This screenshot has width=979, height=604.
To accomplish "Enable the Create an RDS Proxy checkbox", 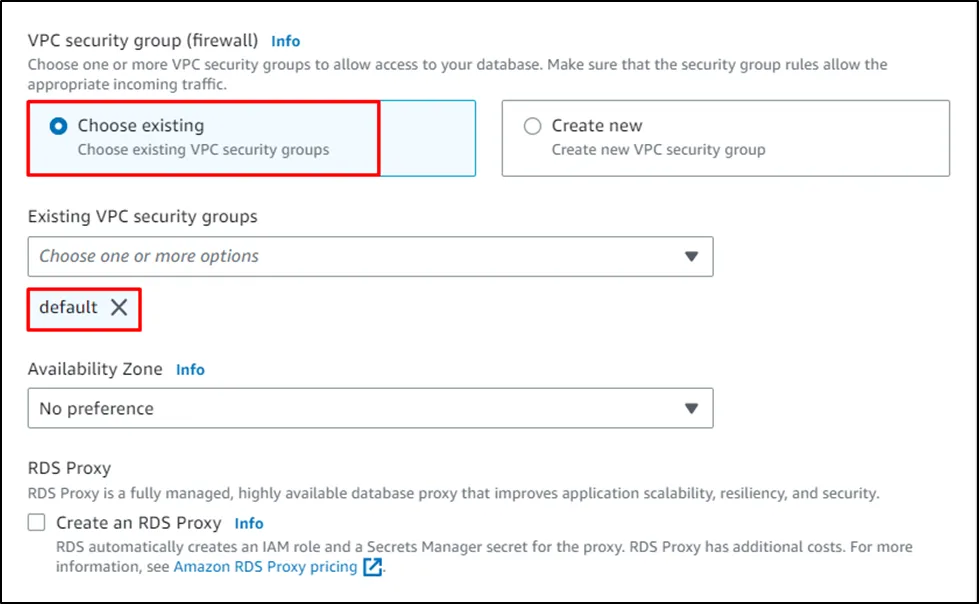I will click(37, 523).
